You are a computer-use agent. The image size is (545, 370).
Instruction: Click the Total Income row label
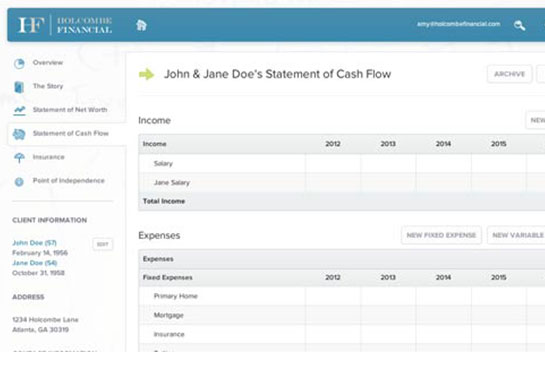pyautogui.click(x=164, y=201)
